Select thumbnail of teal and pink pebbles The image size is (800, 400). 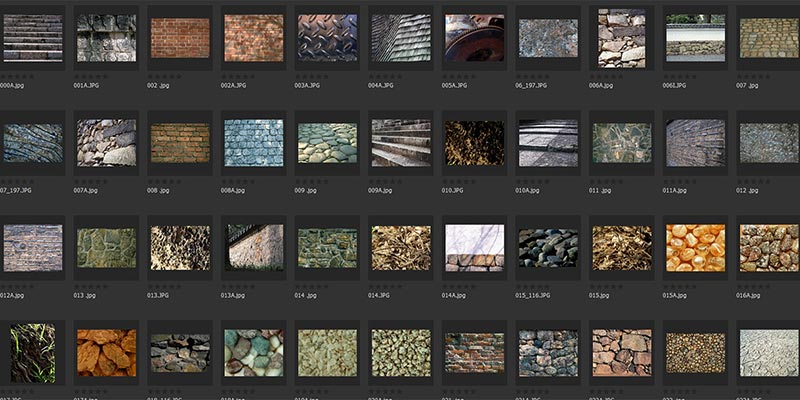tap(254, 353)
